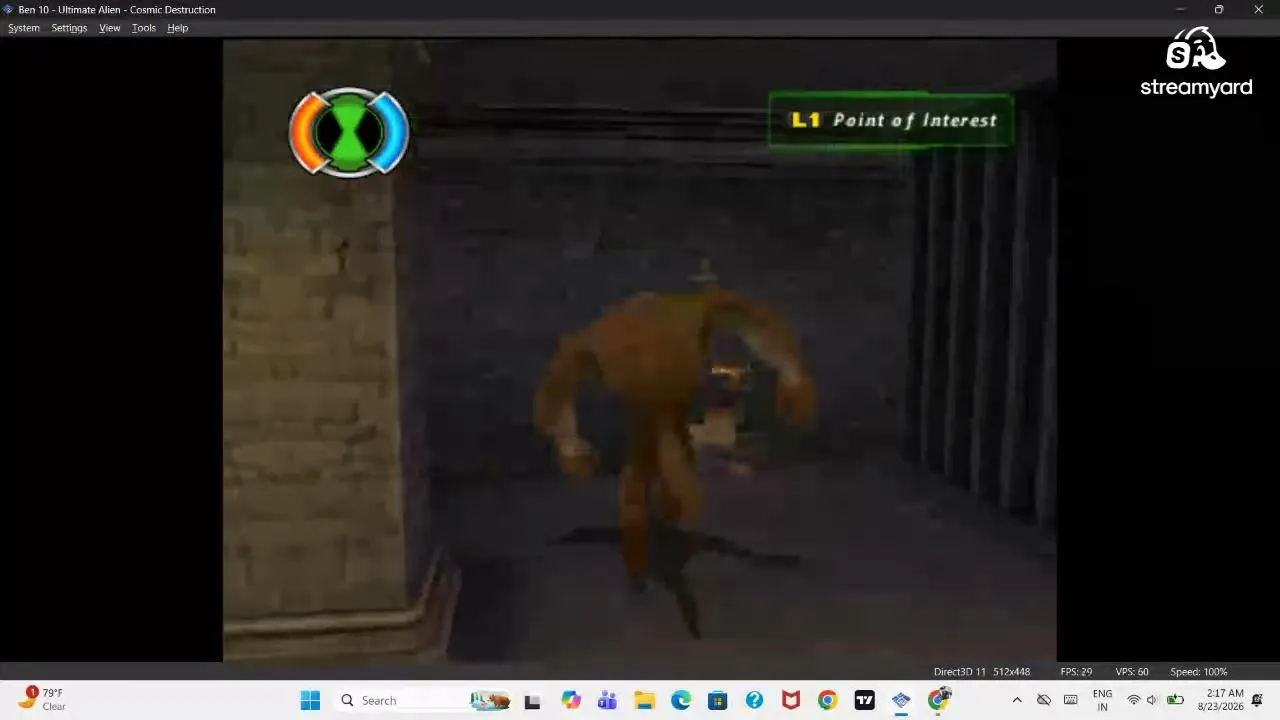Open the Settings menu
Screen dimensions: 1280x720
69,28
